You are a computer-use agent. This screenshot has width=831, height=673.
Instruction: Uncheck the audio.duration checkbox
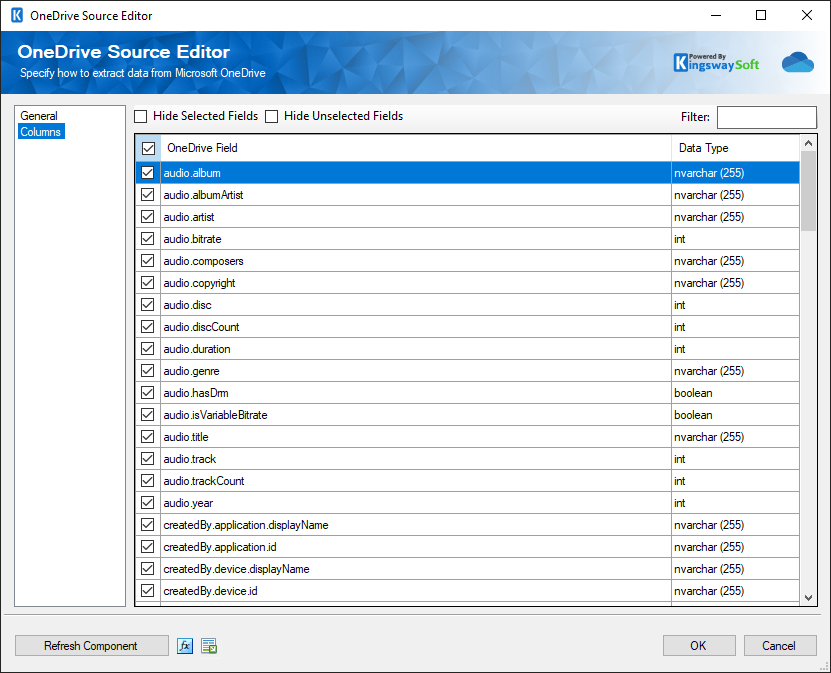(148, 349)
